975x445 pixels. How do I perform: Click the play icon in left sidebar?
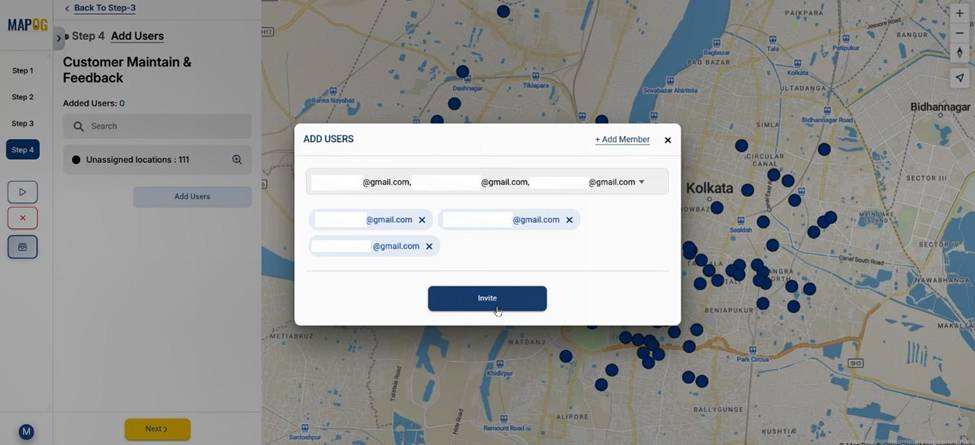coord(22,192)
